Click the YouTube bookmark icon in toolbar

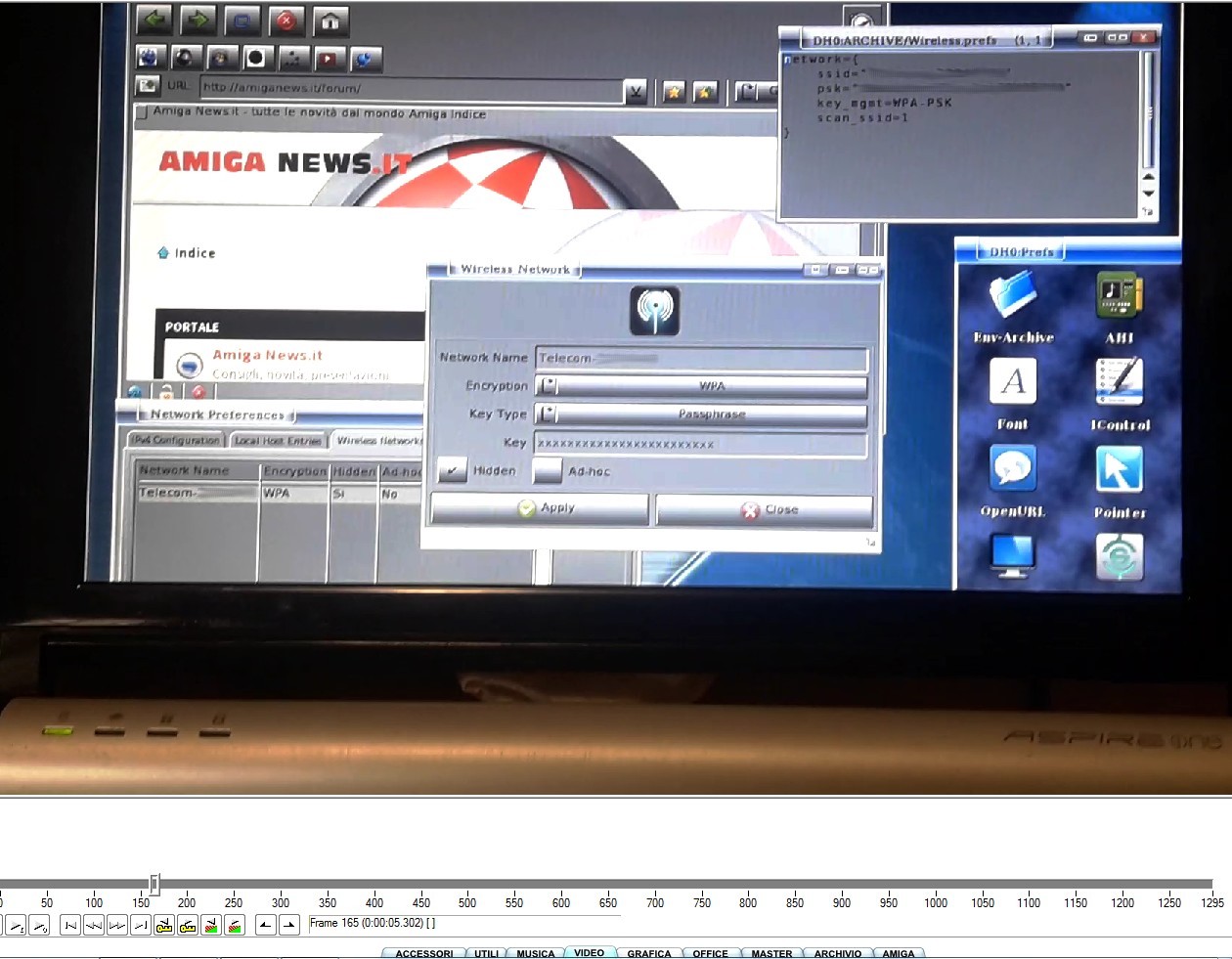[x=329, y=59]
